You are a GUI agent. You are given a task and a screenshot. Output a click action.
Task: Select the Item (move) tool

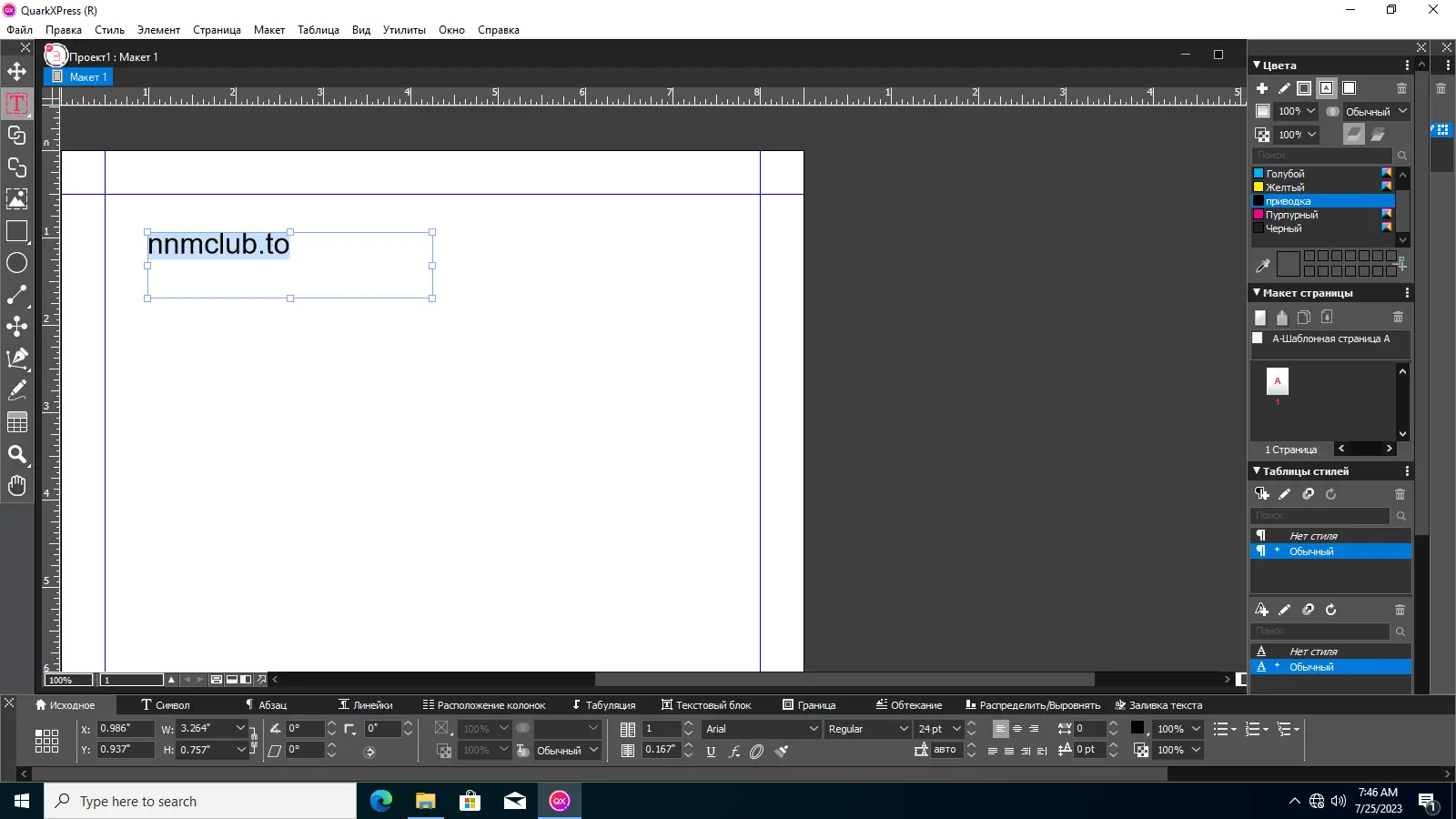(x=16, y=72)
